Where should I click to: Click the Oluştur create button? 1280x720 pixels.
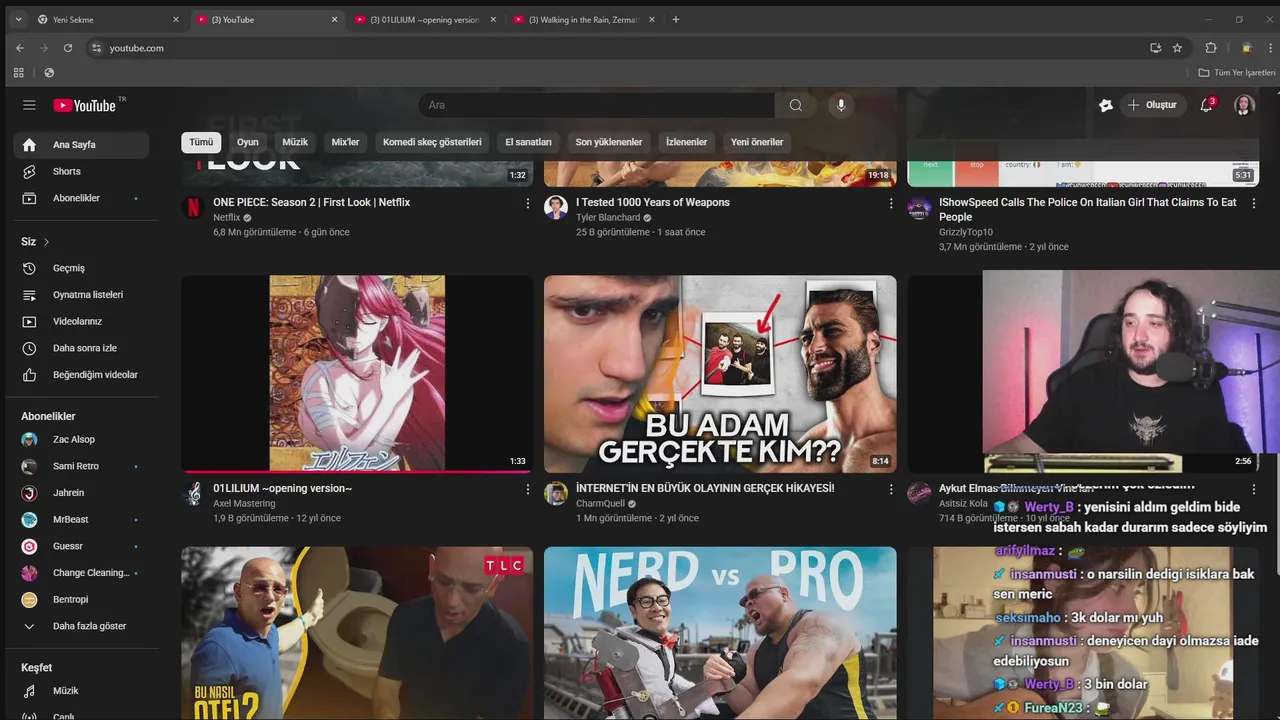pyautogui.click(x=1153, y=105)
